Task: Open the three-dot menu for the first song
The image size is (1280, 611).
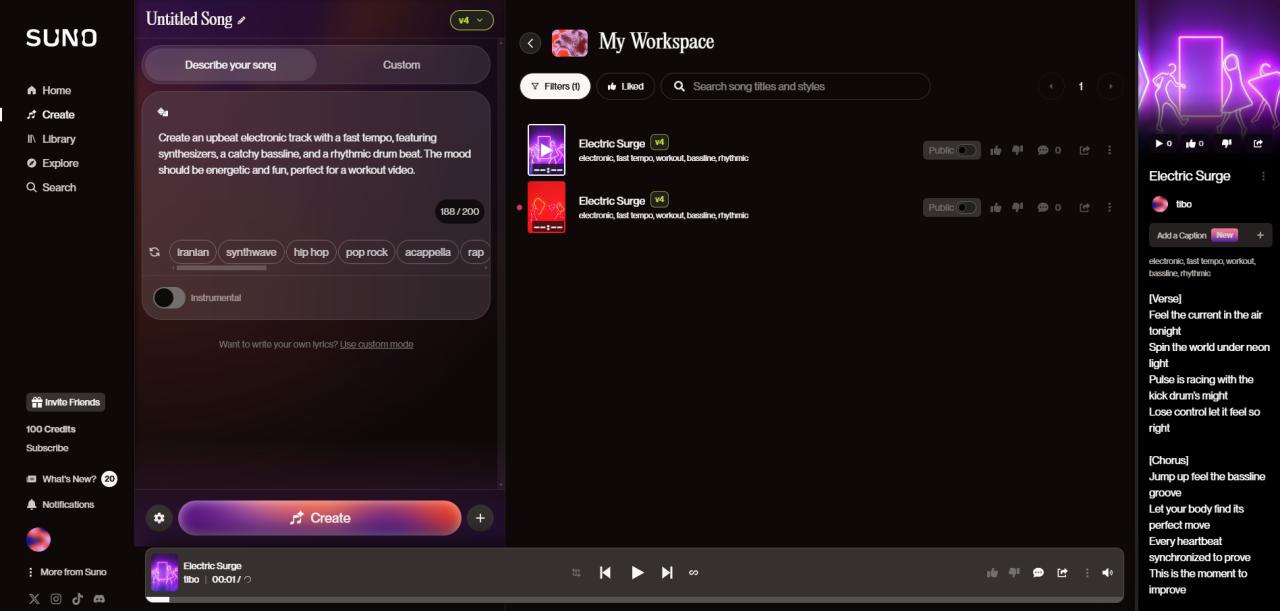Action: (x=1108, y=149)
